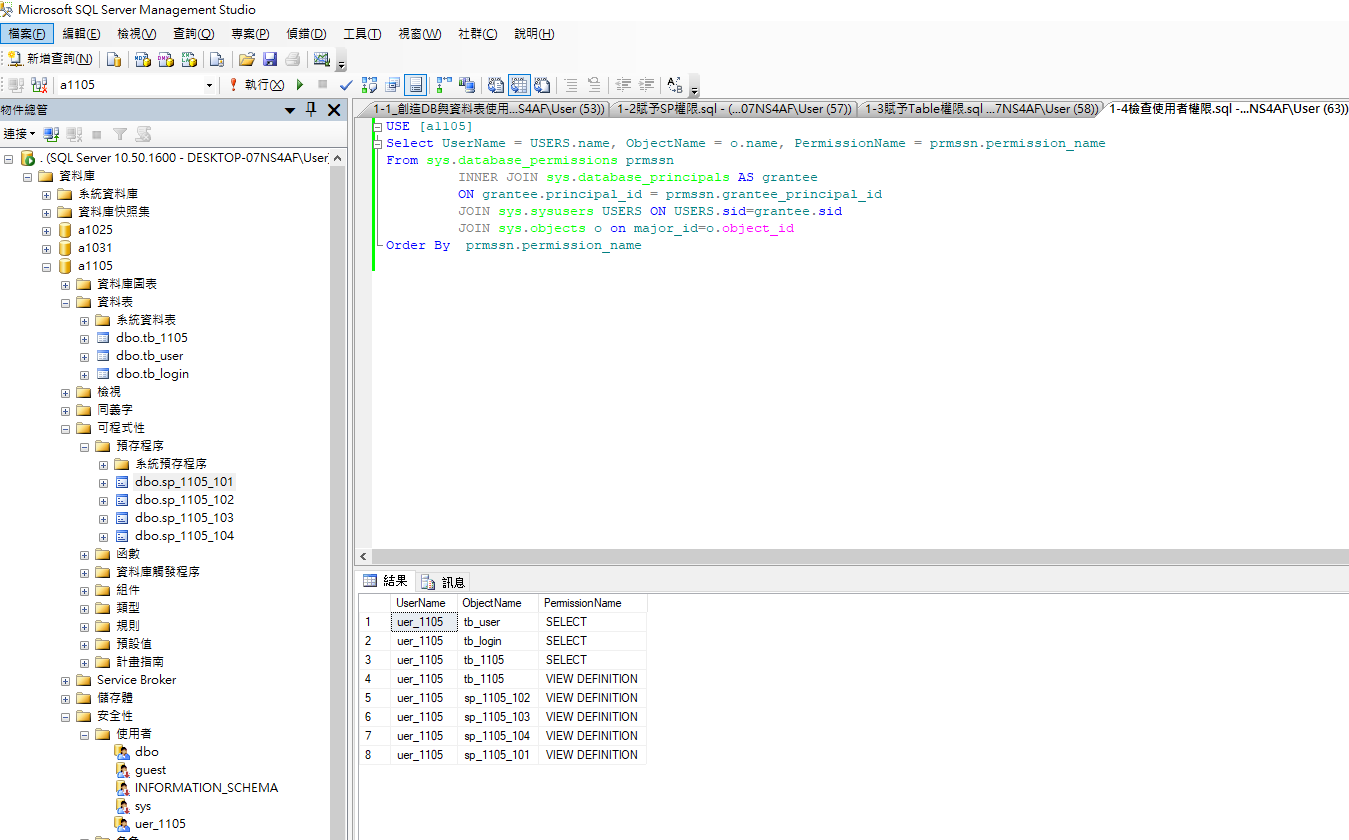Click the Change Connection icon
This screenshot has width=1349, height=840.
[39, 85]
